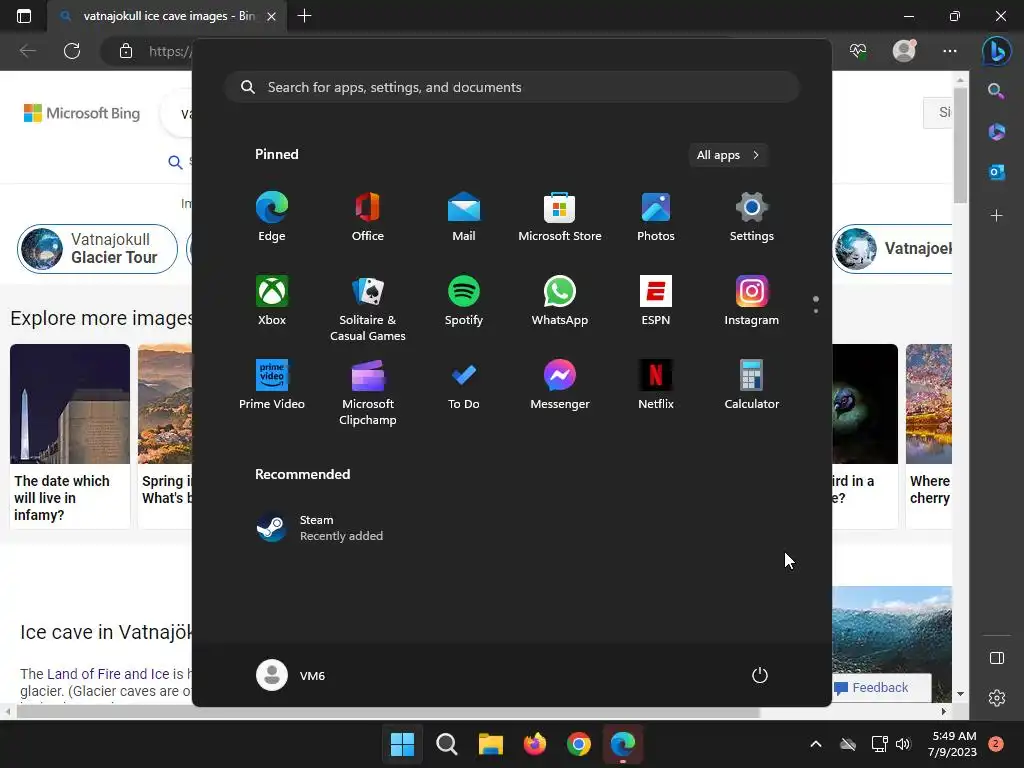This screenshot has height=768, width=1024.
Task: Click the Windows Start button on taskbar
Action: (x=402, y=744)
